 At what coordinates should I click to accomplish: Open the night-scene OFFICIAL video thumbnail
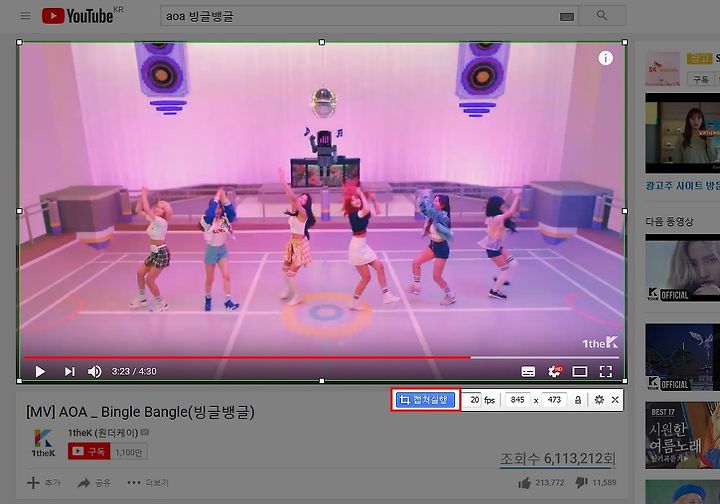pyautogui.click(x=682, y=357)
